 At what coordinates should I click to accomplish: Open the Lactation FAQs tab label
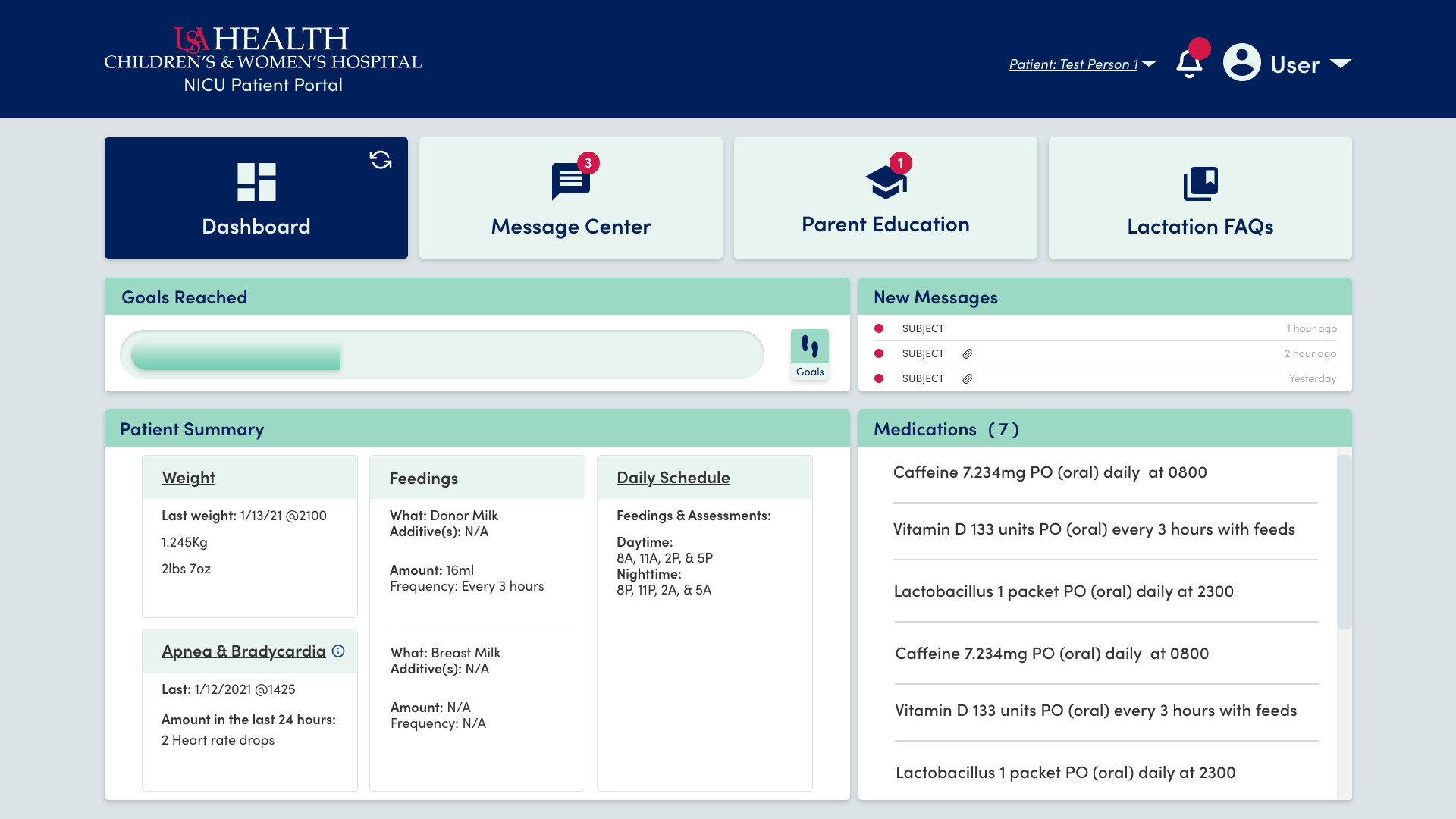(1200, 227)
